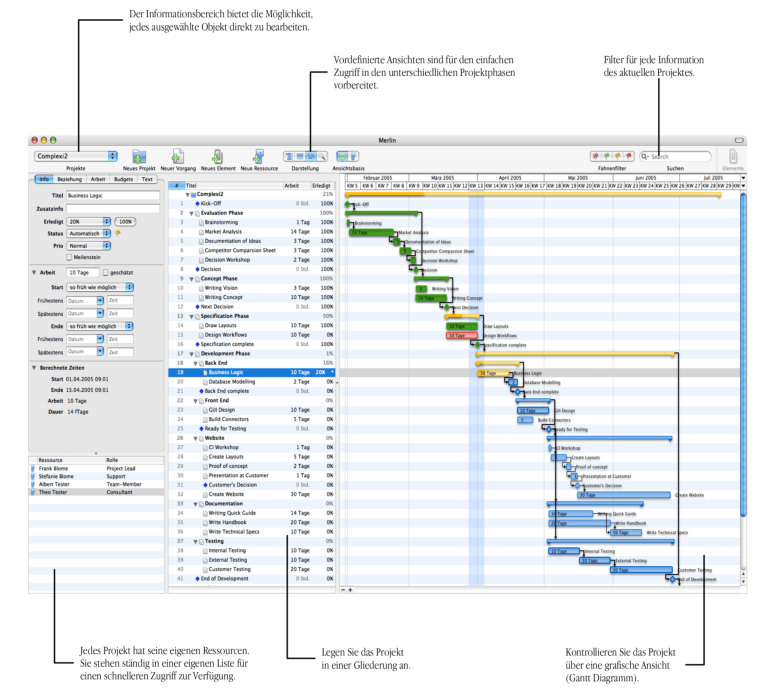The image size is (768, 689).
Task: Click the Gantt zoom out minus icon
Action: point(343,590)
